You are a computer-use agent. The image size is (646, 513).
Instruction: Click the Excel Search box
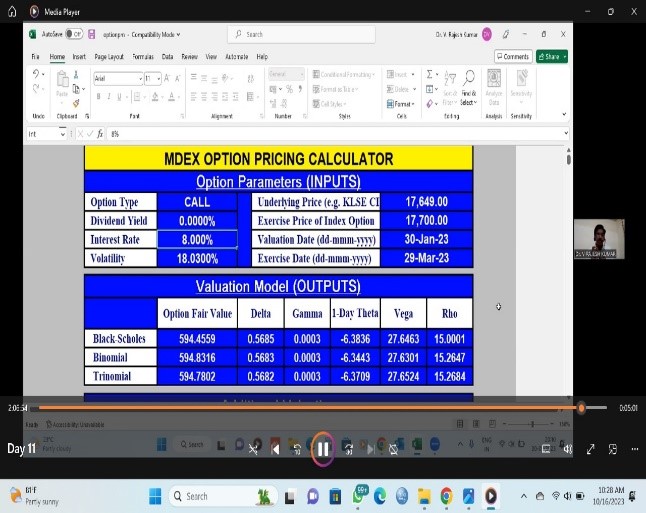(301, 34)
